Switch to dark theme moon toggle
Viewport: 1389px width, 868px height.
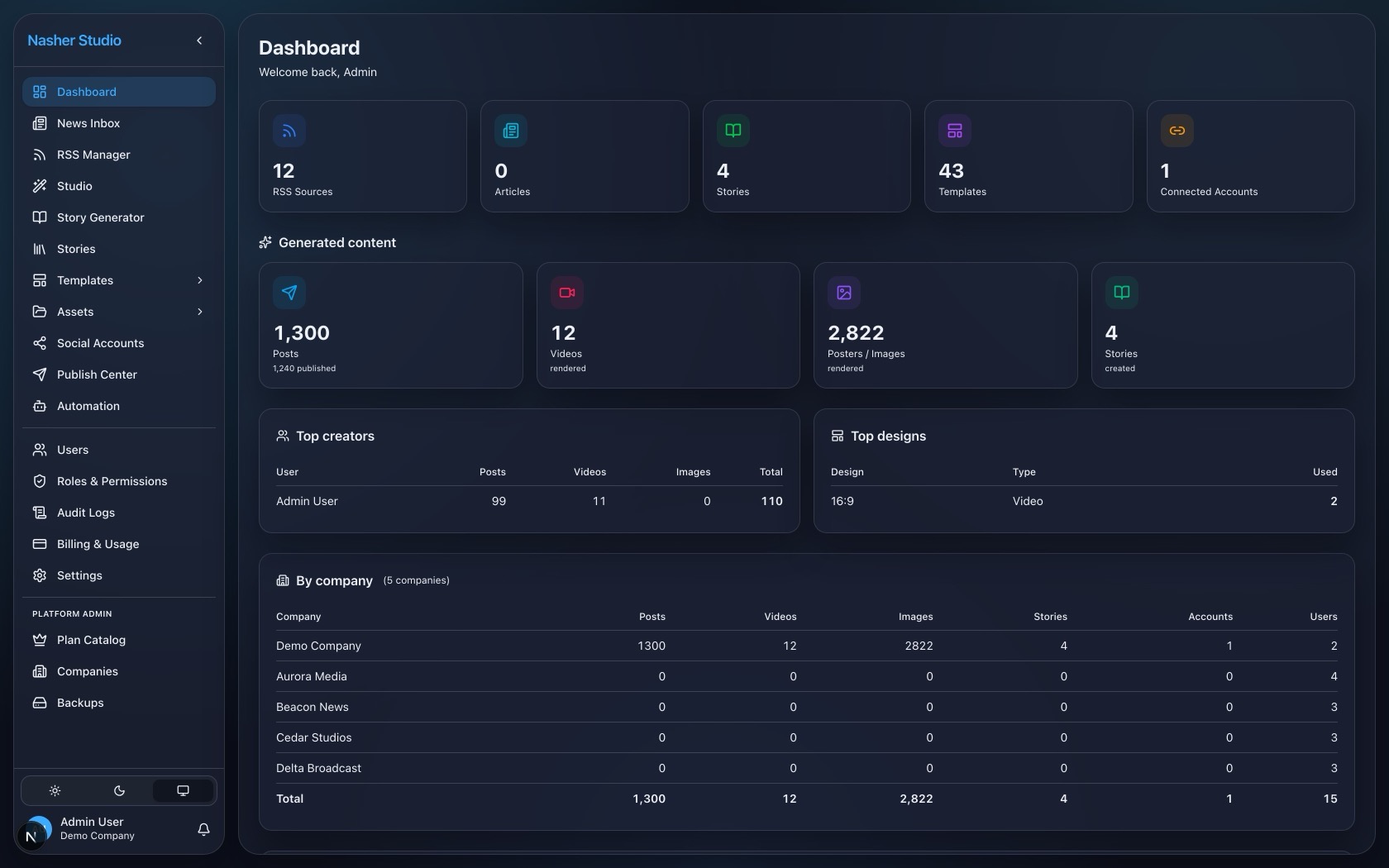point(119,791)
